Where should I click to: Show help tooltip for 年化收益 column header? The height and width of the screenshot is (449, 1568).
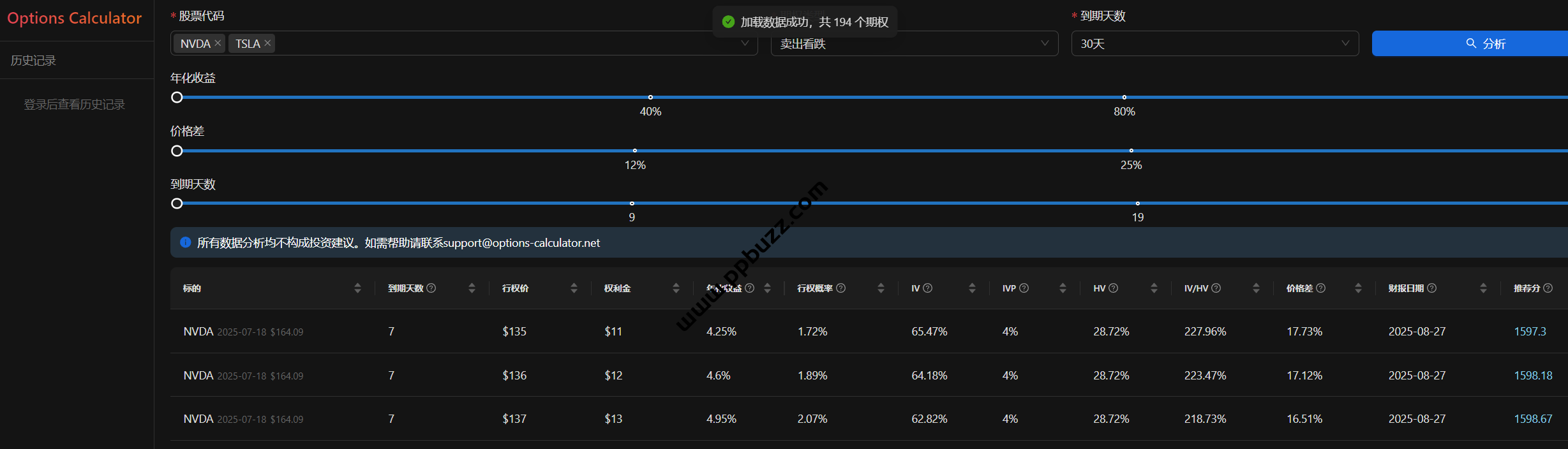click(x=750, y=288)
